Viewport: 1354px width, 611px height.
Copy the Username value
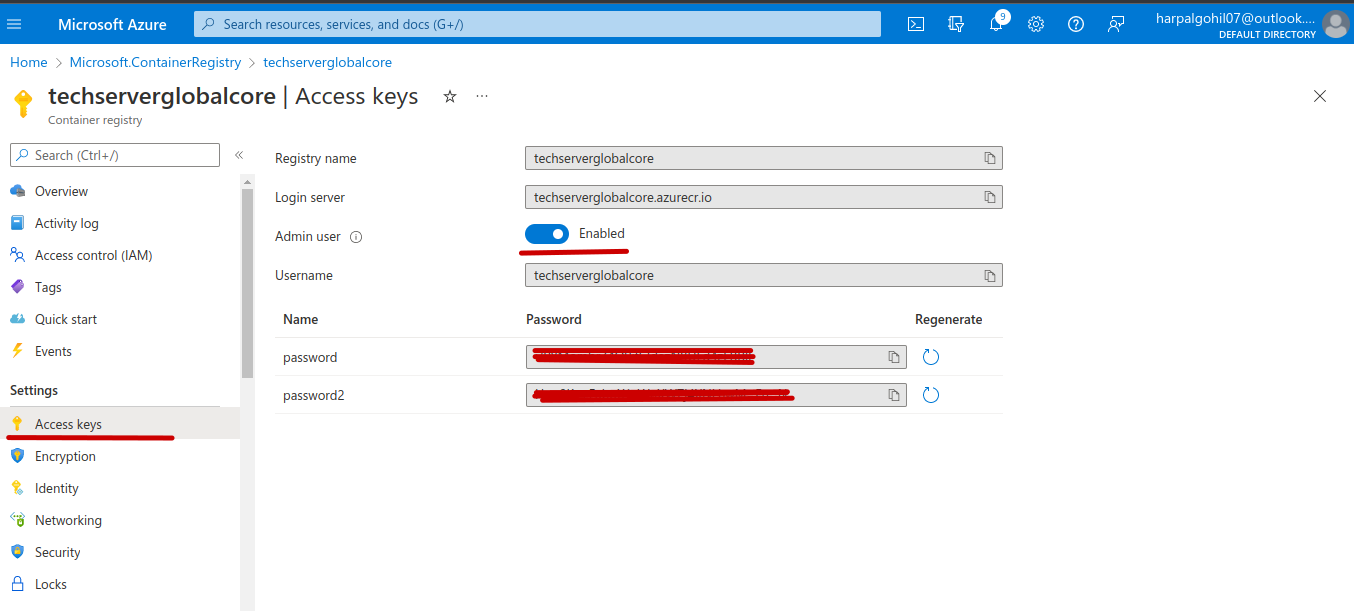pos(990,275)
